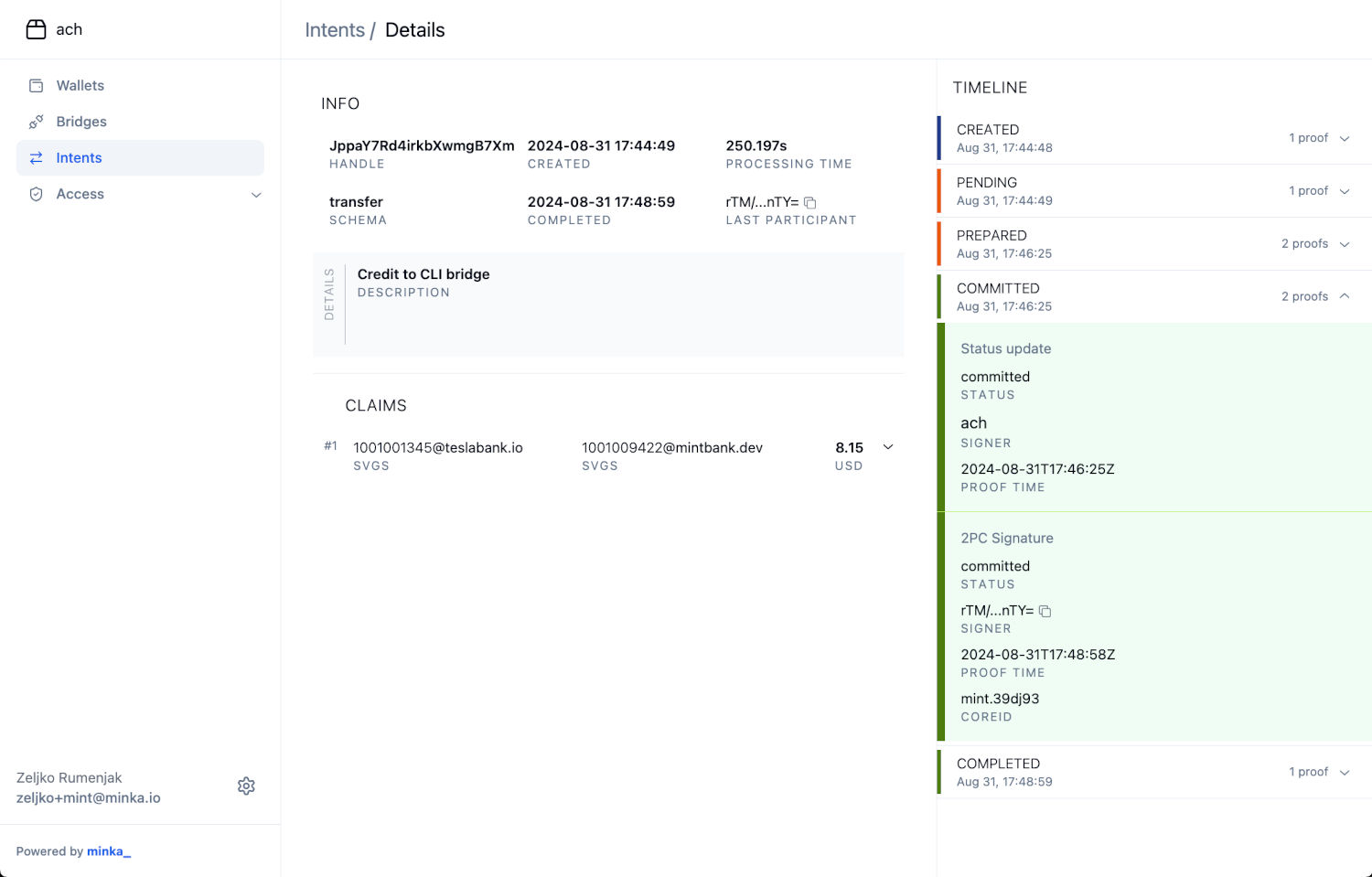Click the Bridges sidebar icon
Image resolution: width=1372 pixels, height=877 pixels.
tap(37, 122)
